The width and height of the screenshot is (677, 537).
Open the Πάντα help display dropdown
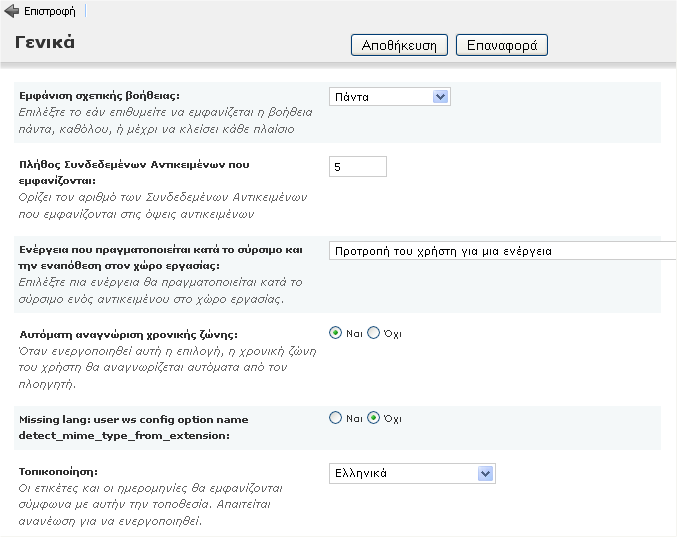pyautogui.click(x=390, y=97)
